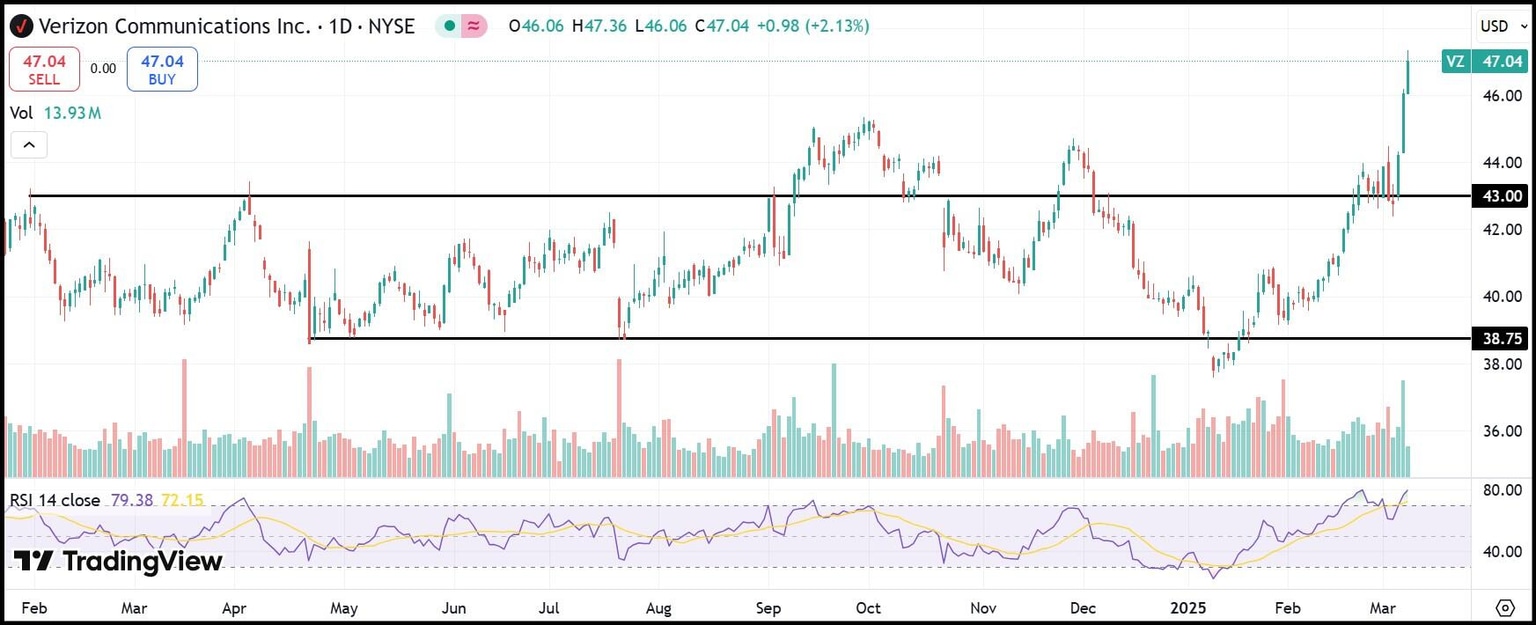The height and width of the screenshot is (625, 1536).
Task: Click the VZ symbol price tag
Action: tap(1456, 61)
